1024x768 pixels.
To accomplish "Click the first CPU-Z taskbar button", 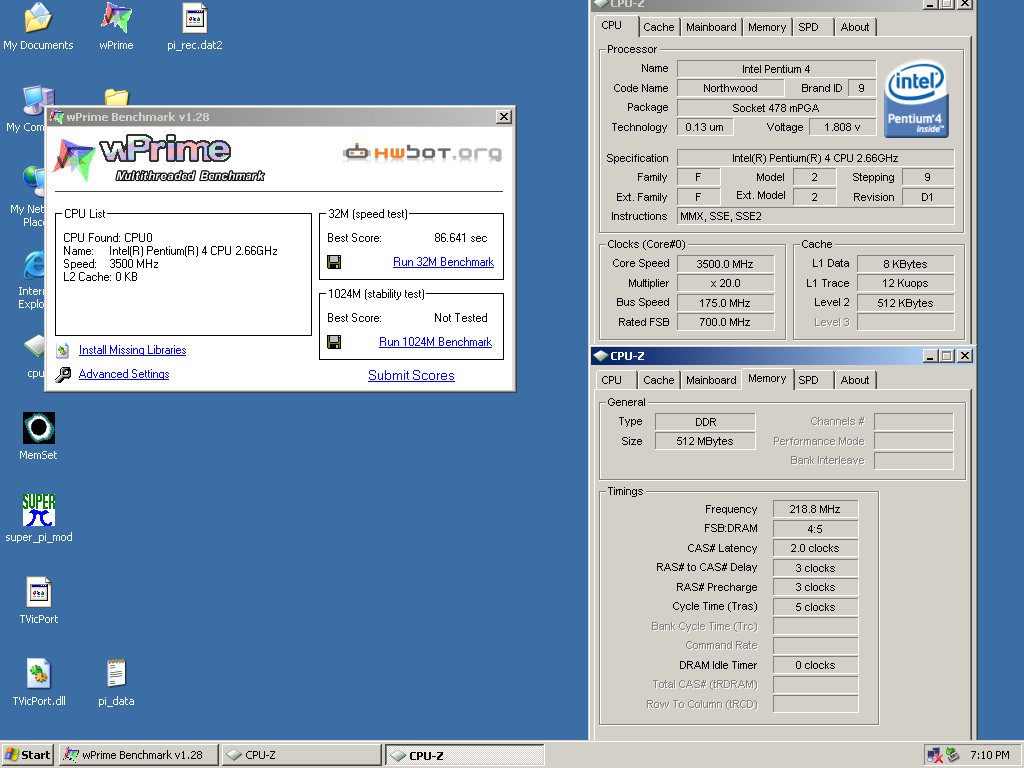I will [x=301, y=755].
